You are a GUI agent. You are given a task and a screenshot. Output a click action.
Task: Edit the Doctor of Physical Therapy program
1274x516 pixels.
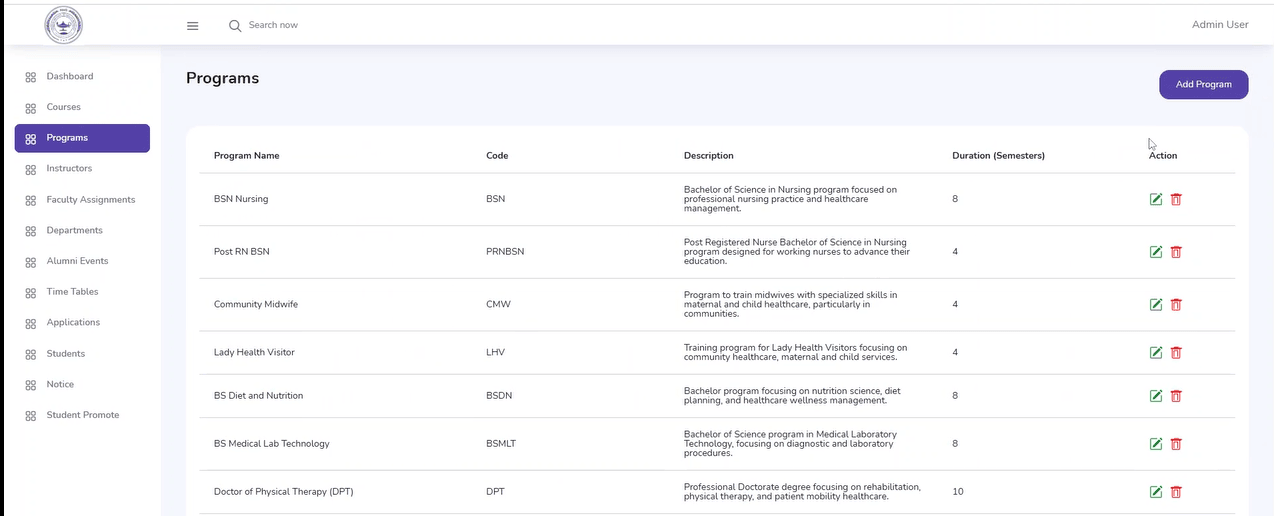tap(1156, 492)
